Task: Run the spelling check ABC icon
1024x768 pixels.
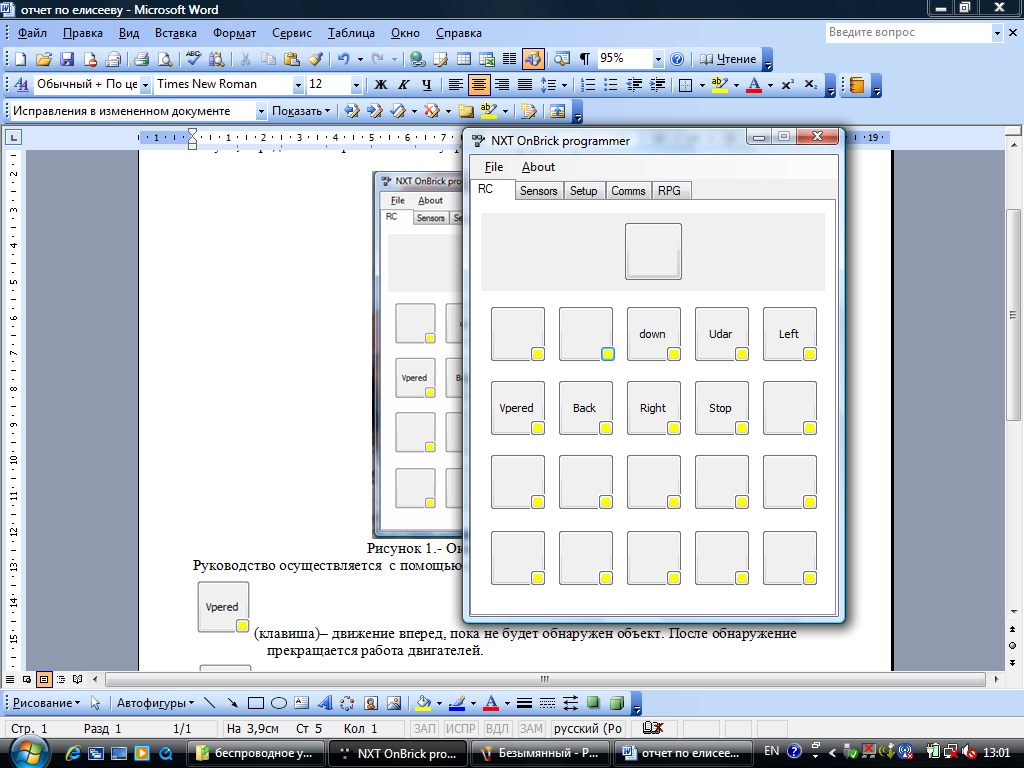Action: click(x=193, y=59)
